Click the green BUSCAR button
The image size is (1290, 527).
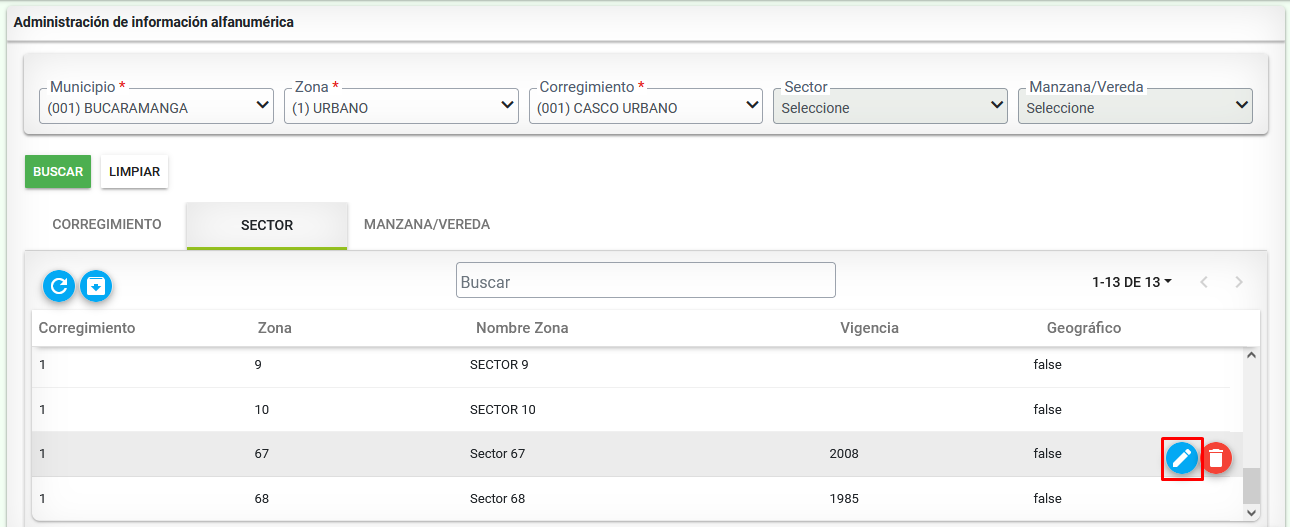pyautogui.click(x=58, y=172)
